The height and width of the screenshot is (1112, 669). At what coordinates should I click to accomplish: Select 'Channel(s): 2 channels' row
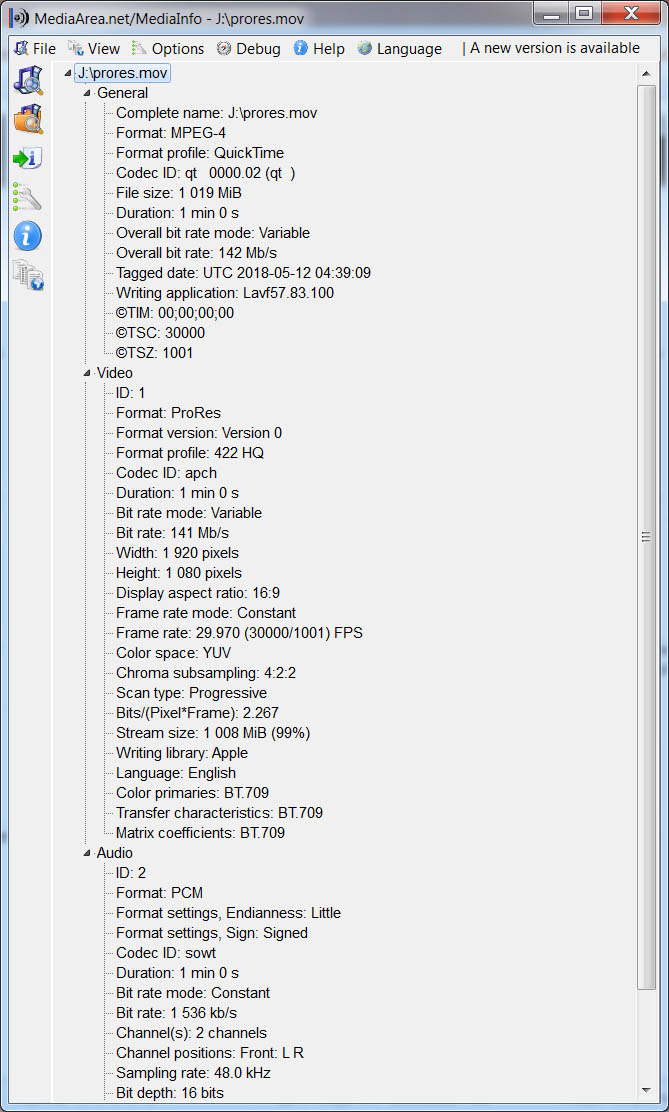[192, 1033]
